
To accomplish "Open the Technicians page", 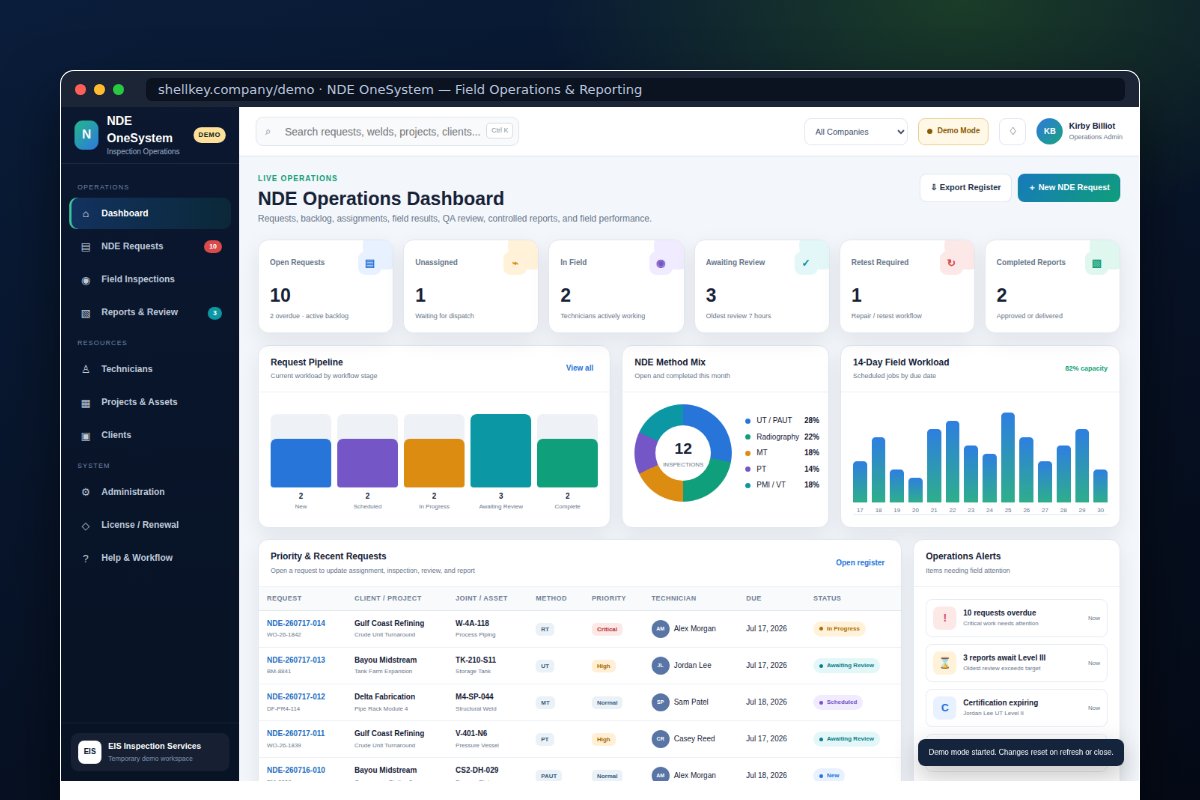I will click(150, 369).
